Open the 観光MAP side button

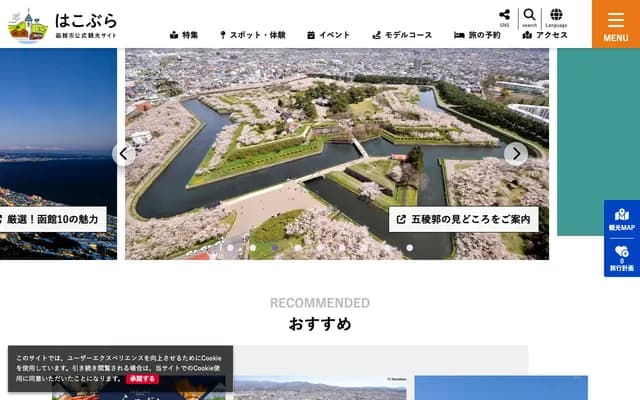(622, 219)
